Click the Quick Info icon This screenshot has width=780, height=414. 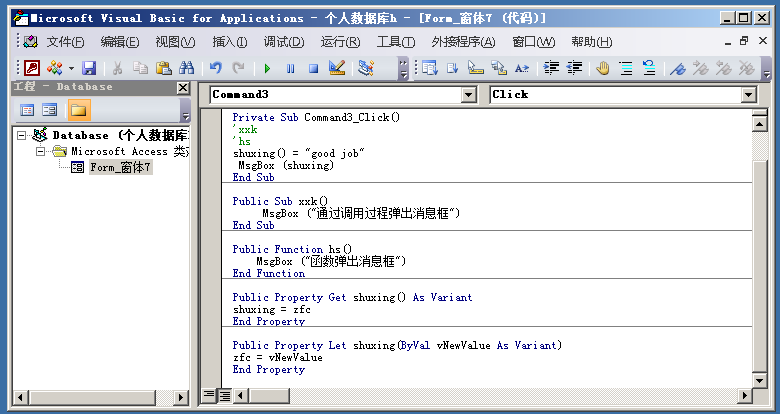[x=476, y=68]
